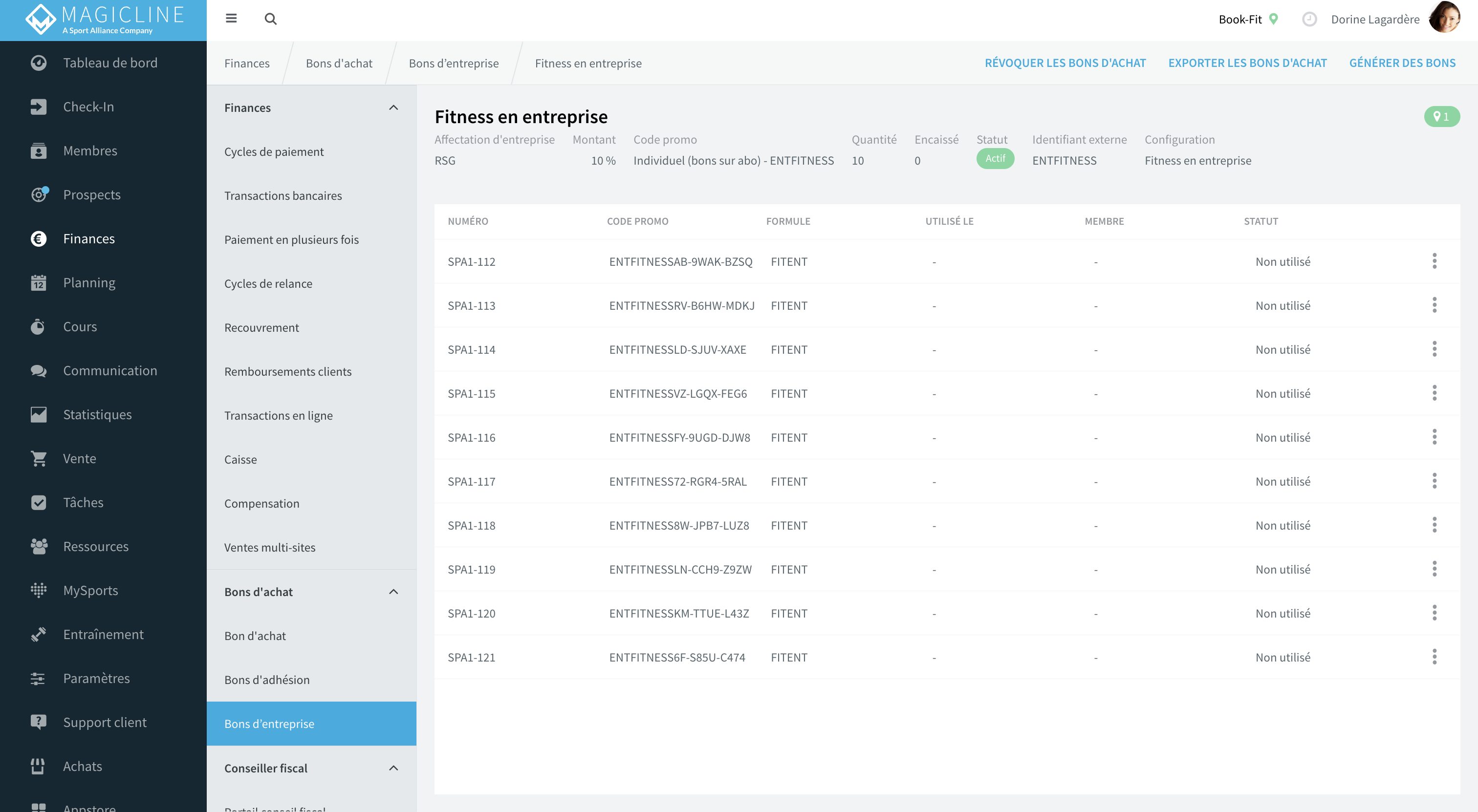Go to Finances breadcrumb
Screen dimensions: 1478x812
[x=247, y=63]
